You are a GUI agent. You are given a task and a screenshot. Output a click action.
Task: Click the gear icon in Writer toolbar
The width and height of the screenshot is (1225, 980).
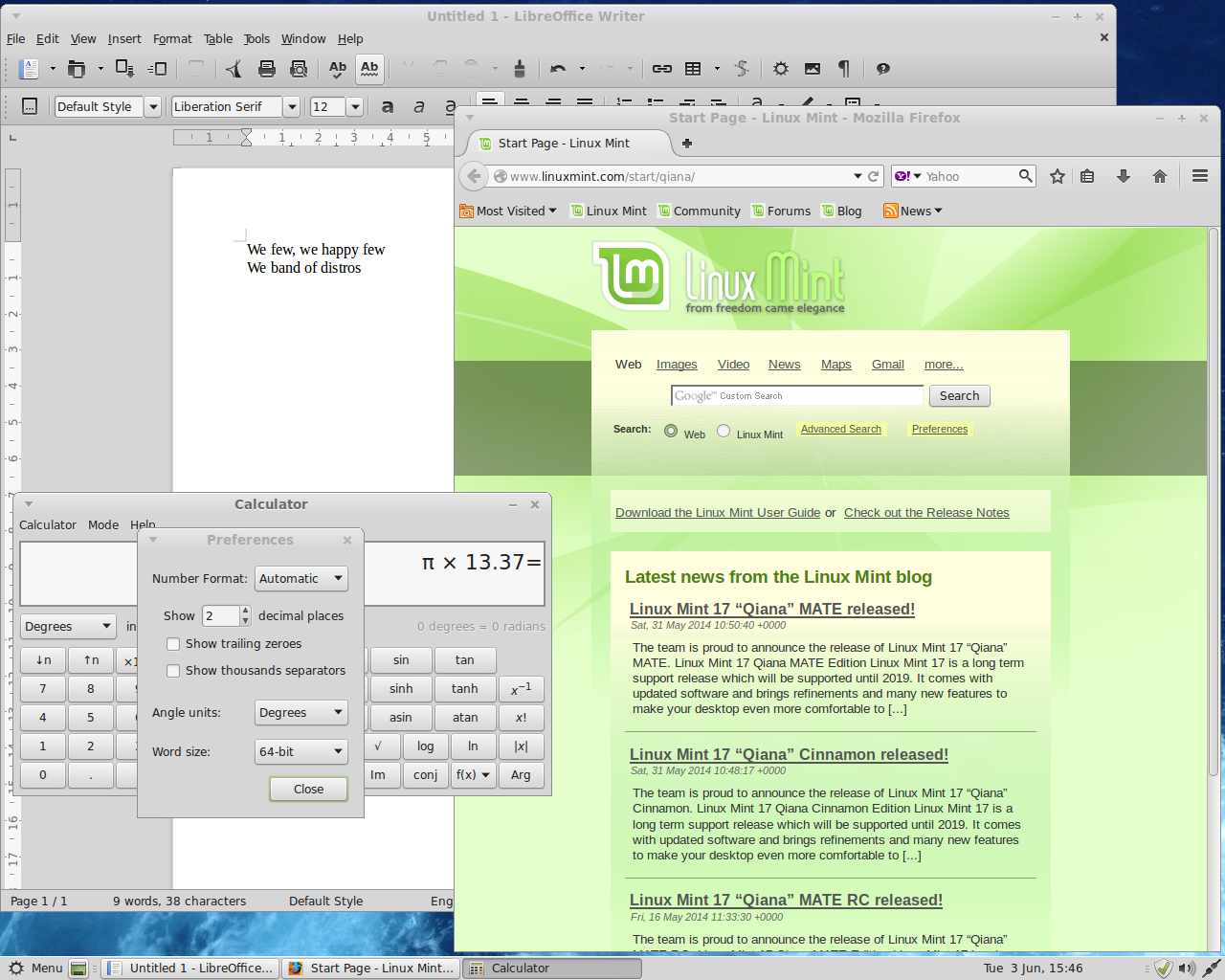pyautogui.click(x=781, y=69)
